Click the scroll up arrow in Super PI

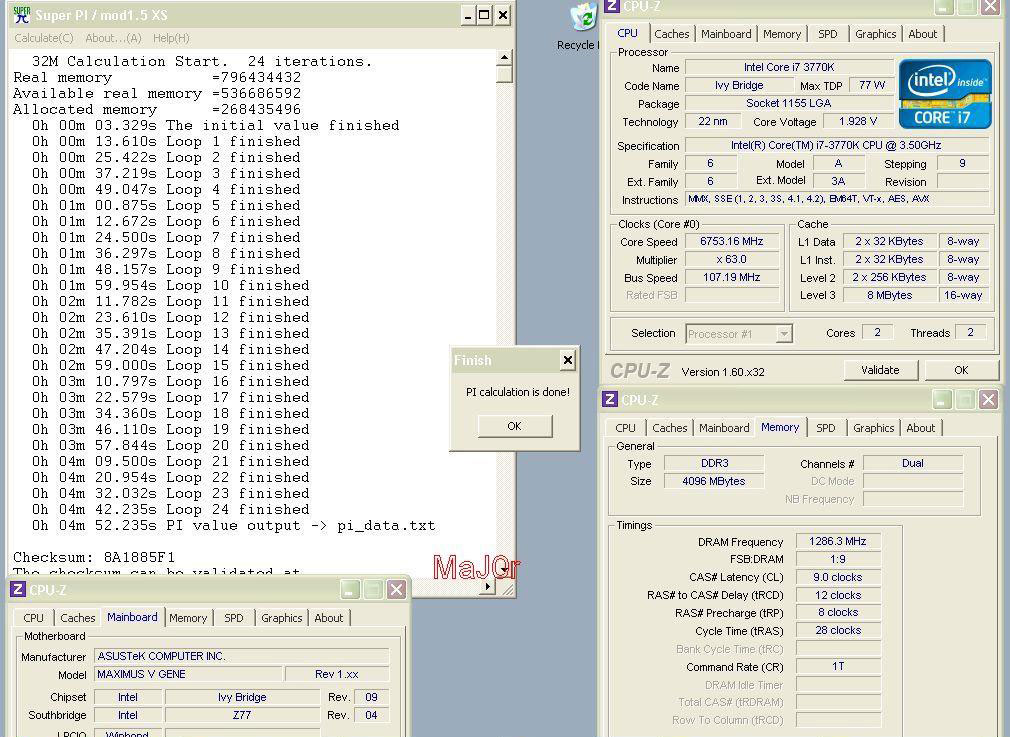(504, 58)
